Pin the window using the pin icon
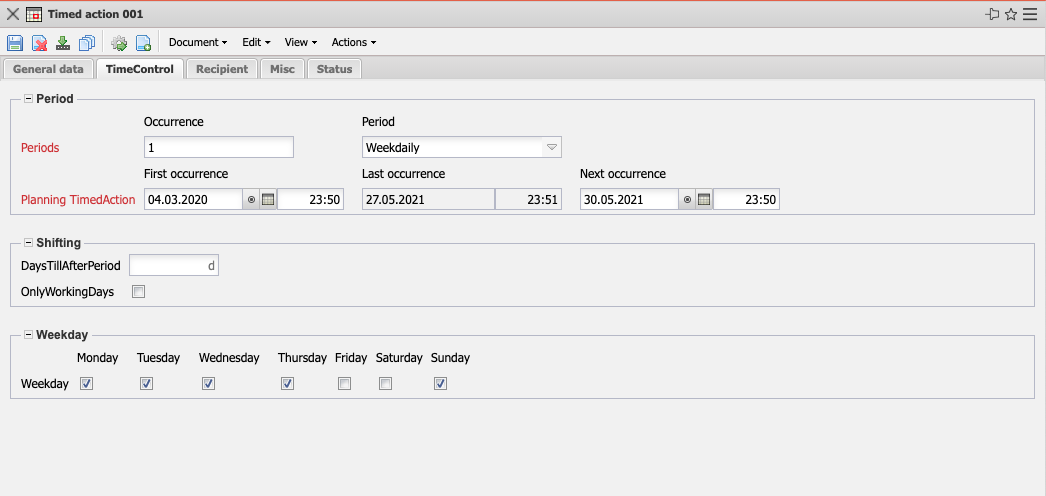Image resolution: width=1046 pixels, height=496 pixels. tap(993, 14)
